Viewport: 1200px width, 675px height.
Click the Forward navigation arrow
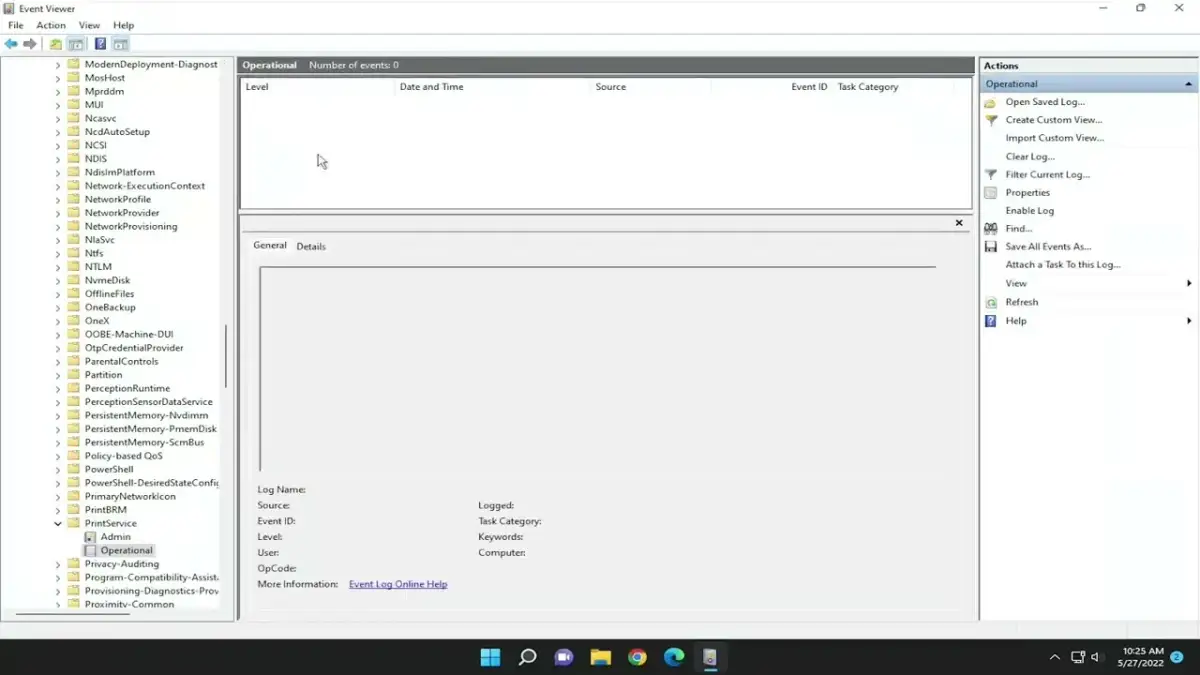29,43
